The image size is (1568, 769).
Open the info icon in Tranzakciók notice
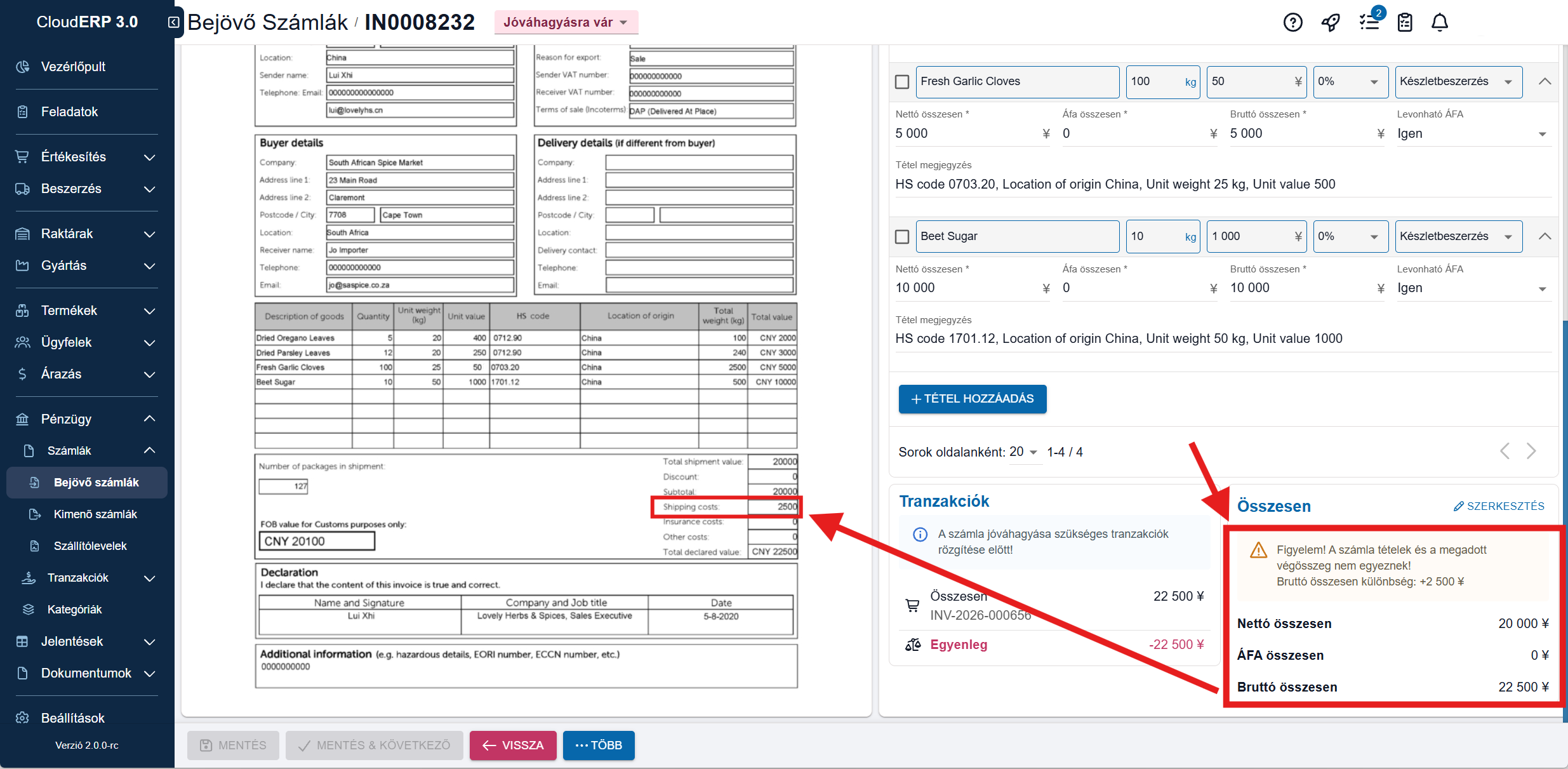pos(920,535)
